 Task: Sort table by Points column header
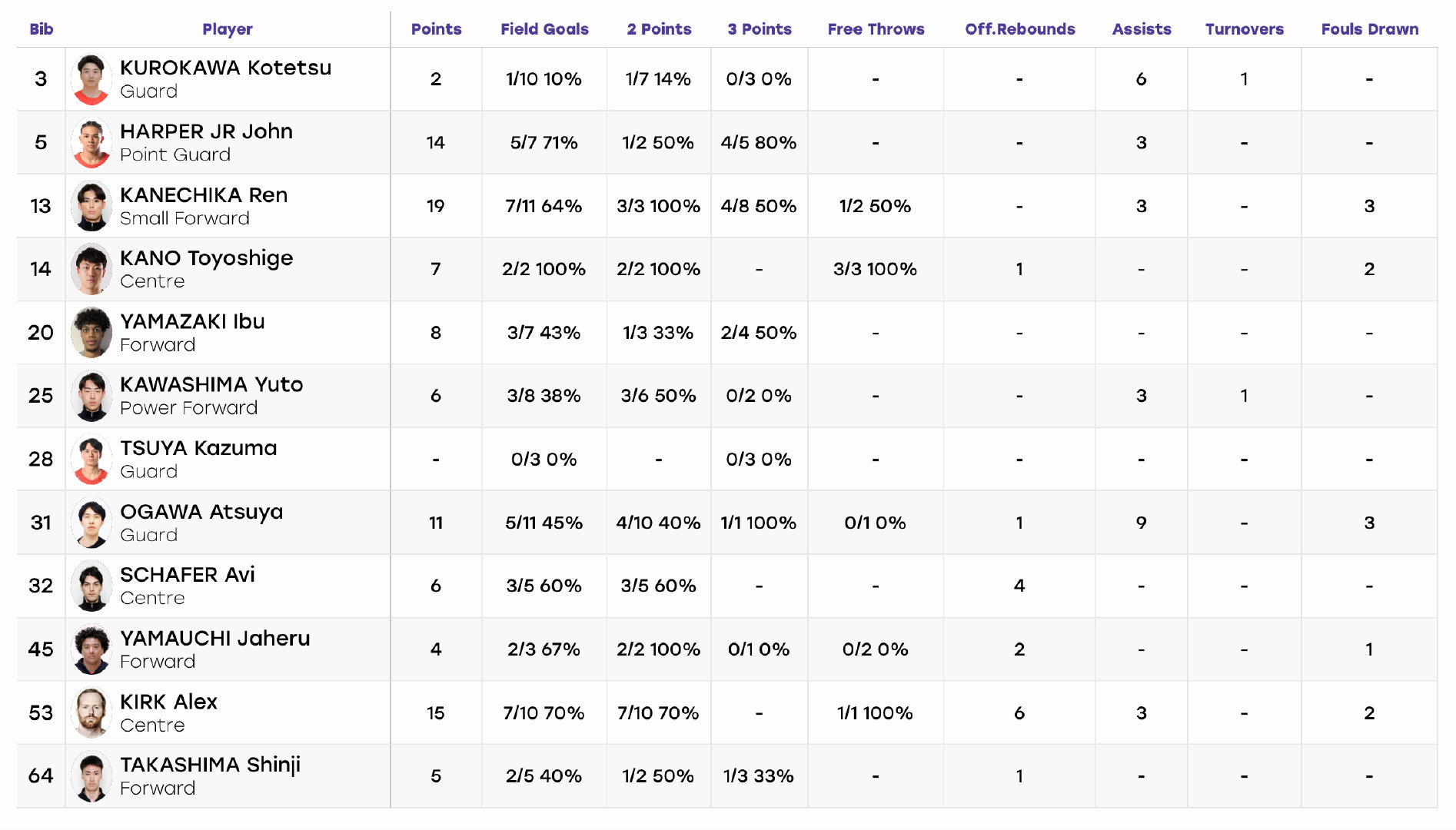(436, 29)
